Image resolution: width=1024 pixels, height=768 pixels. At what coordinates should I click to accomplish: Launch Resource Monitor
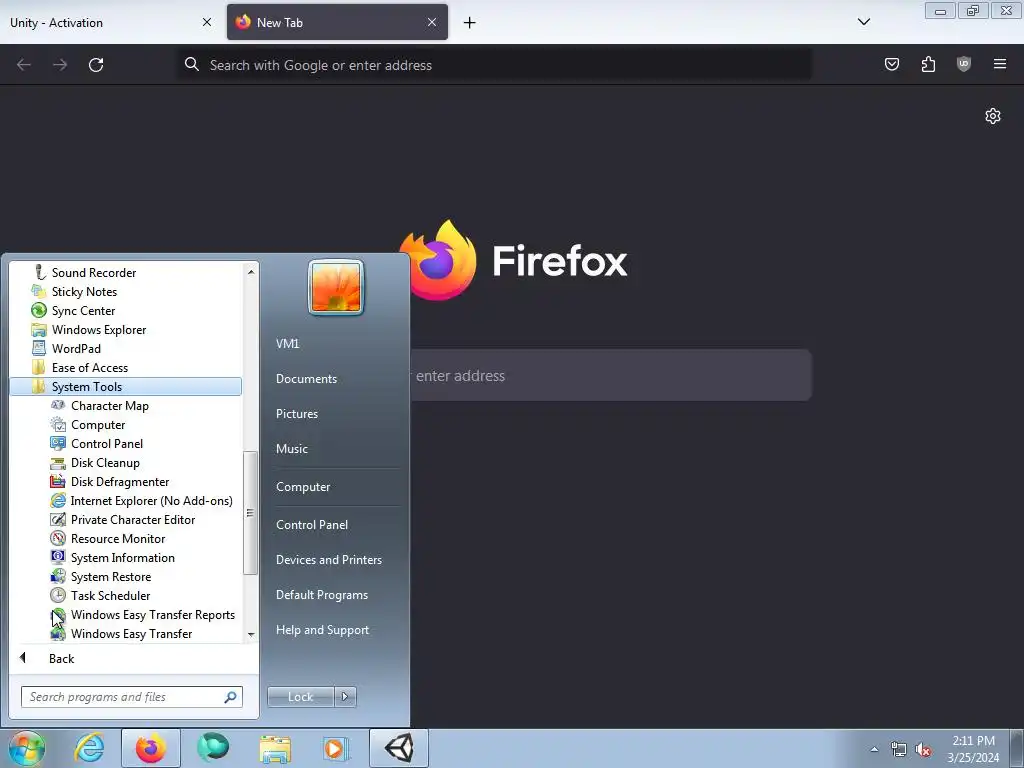click(x=118, y=538)
